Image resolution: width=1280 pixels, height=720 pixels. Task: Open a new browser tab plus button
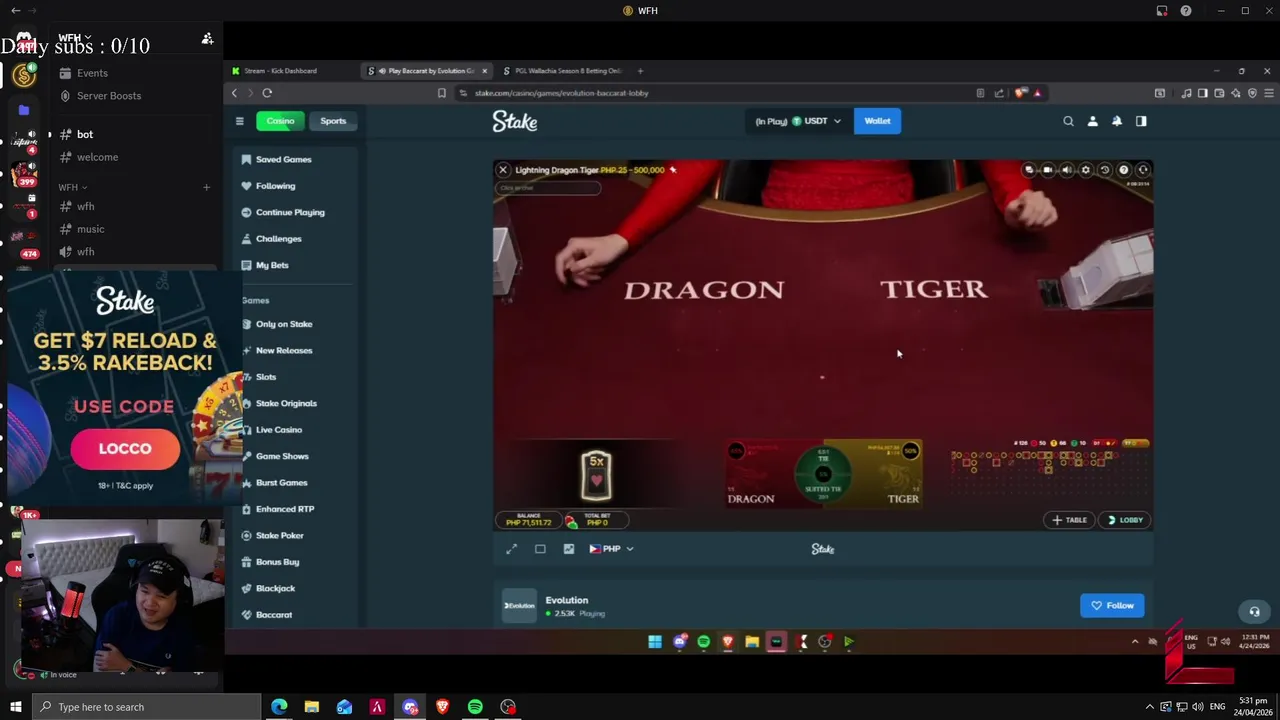(641, 71)
